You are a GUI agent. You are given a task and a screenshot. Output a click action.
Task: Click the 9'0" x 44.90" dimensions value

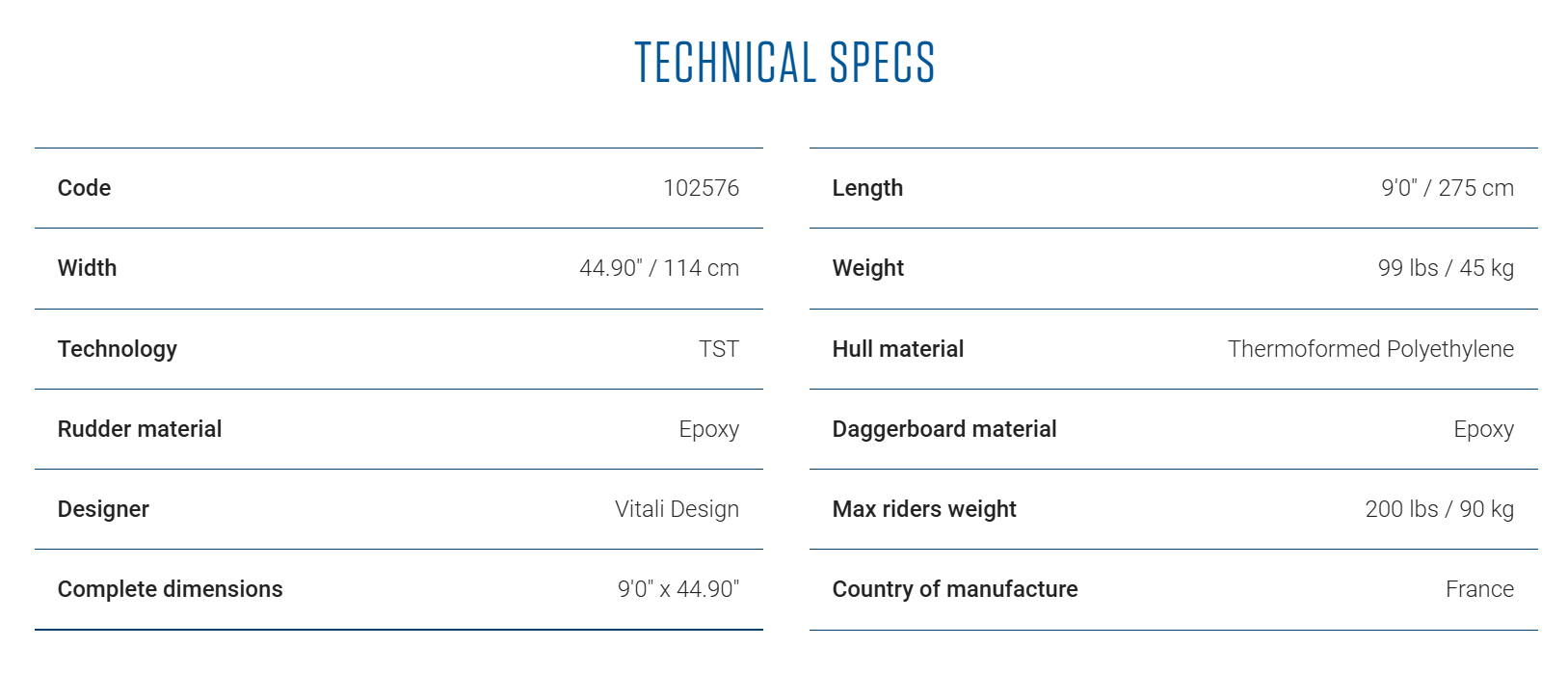point(678,589)
